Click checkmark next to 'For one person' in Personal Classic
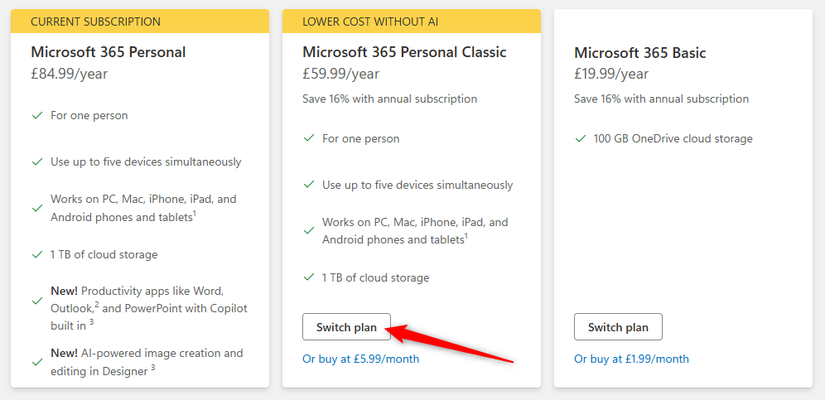825x400 pixels. pos(308,139)
